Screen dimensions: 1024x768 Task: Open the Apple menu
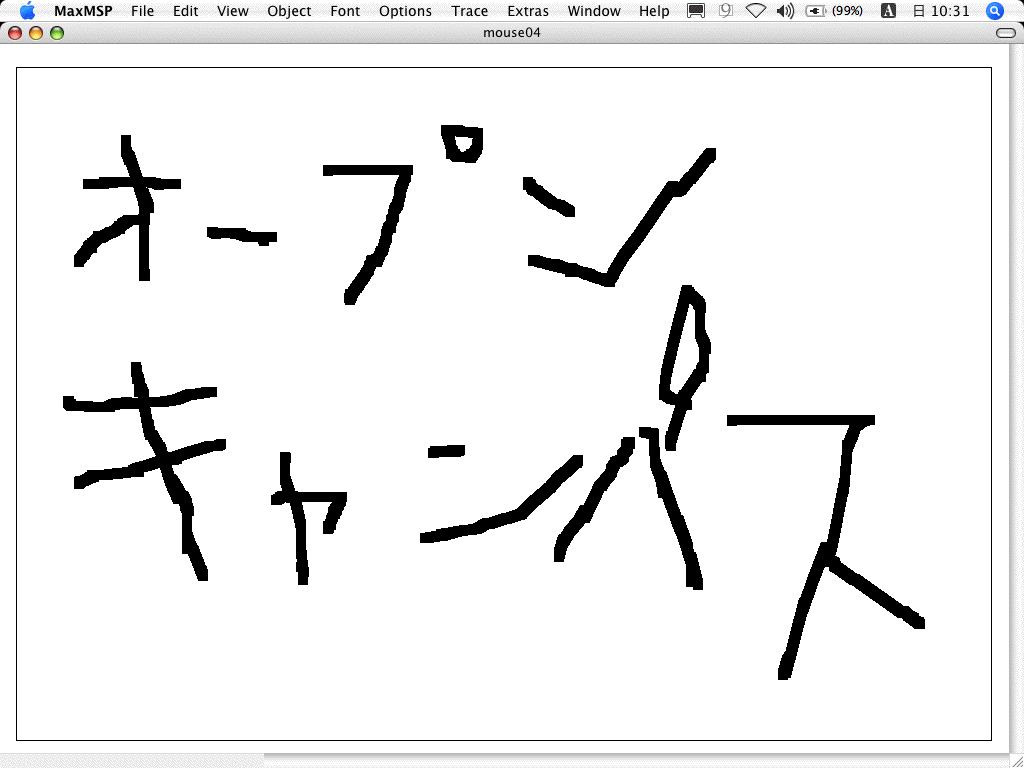27,10
